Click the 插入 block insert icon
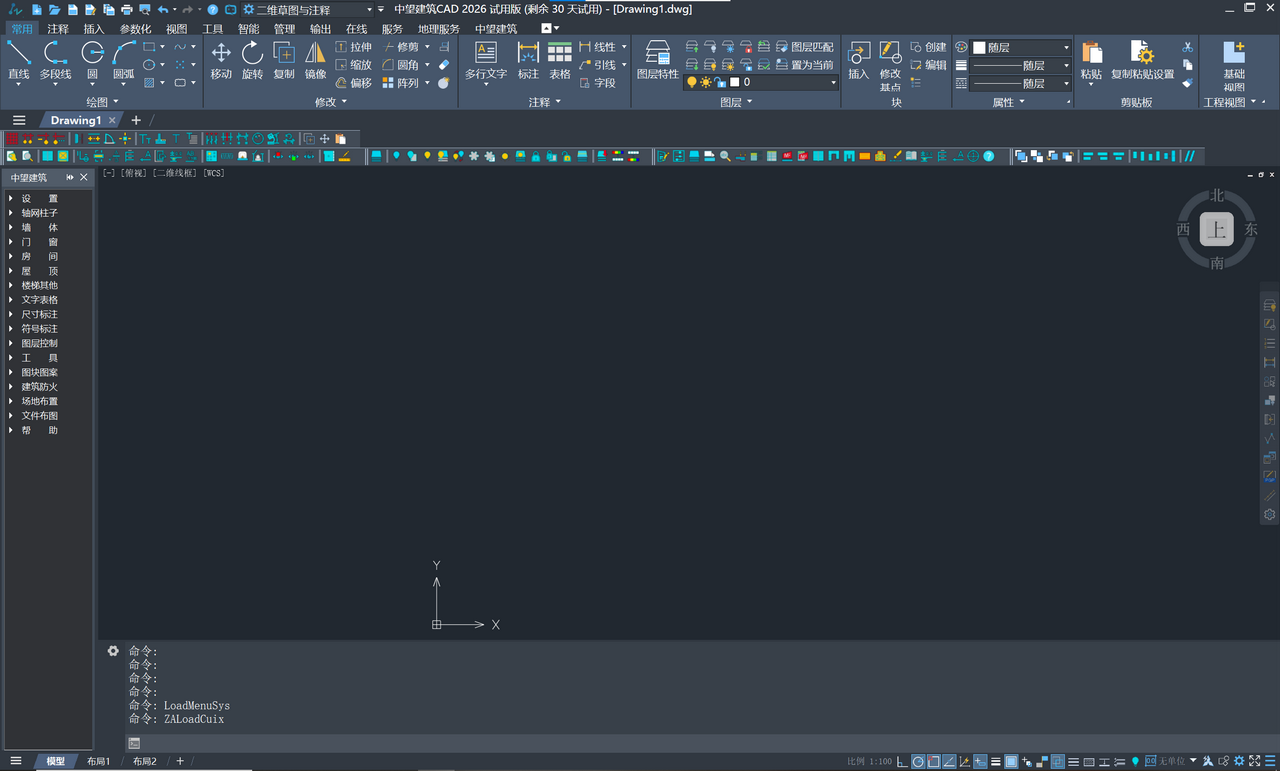 click(x=858, y=60)
